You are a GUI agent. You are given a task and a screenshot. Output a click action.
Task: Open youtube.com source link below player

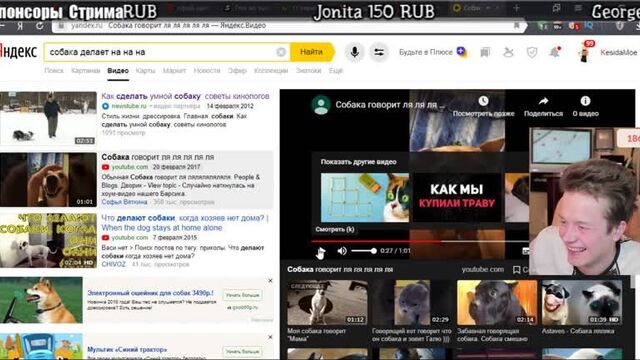[x=482, y=269]
